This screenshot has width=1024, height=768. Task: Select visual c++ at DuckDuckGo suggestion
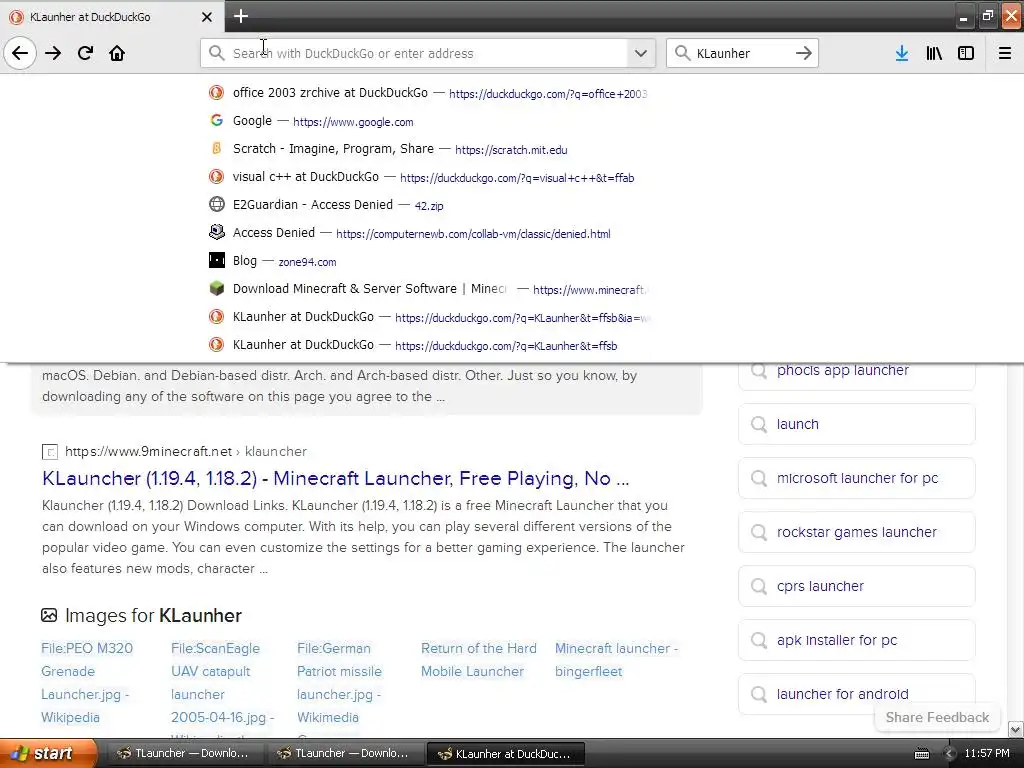click(x=428, y=177)
